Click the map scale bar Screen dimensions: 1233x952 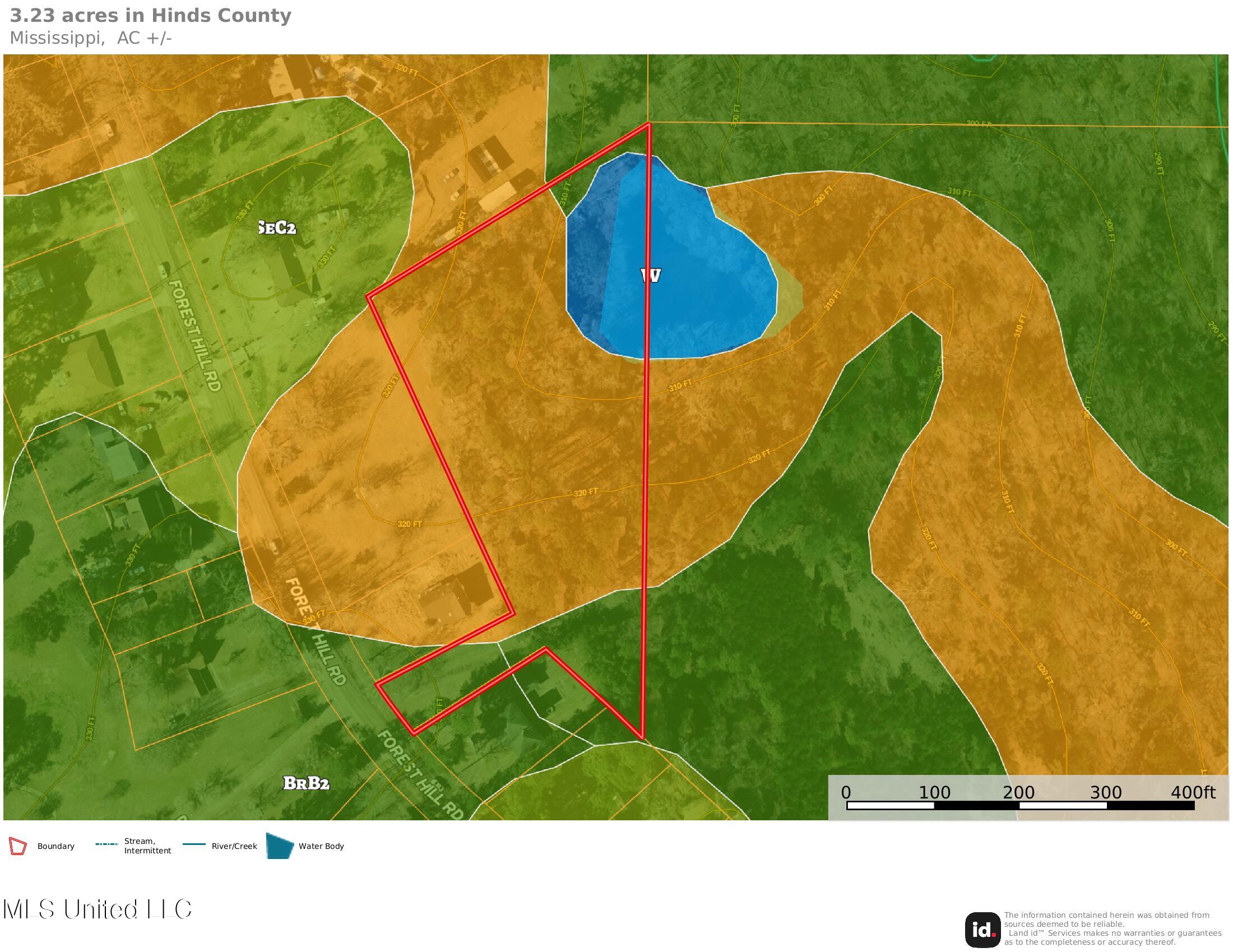point(1019,806)
